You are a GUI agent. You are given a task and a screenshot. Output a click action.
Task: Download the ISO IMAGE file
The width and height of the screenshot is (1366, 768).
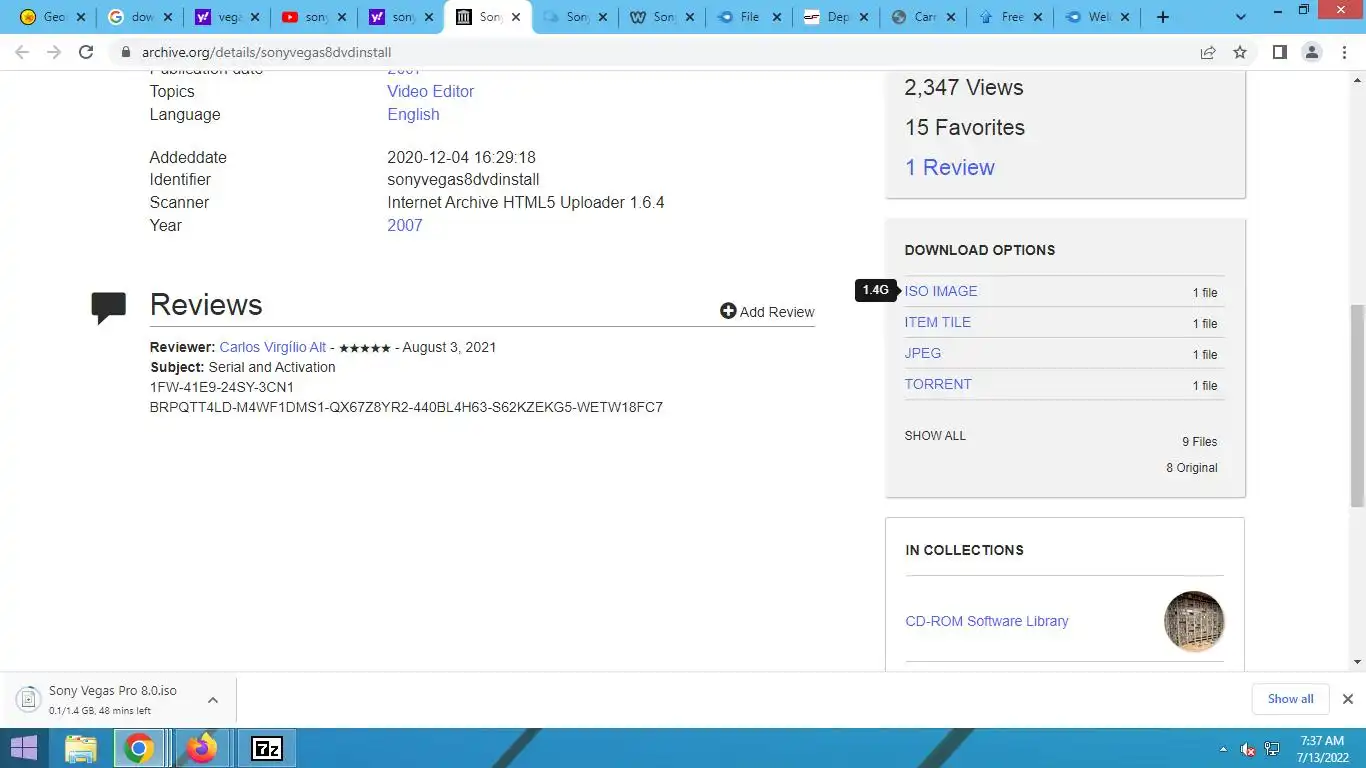click(x=941, y=291)
